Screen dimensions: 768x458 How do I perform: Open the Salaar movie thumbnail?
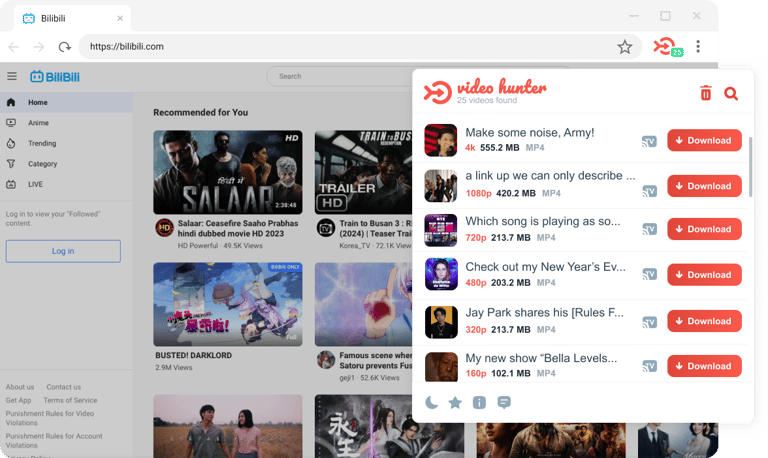click(x=228, y=172)
